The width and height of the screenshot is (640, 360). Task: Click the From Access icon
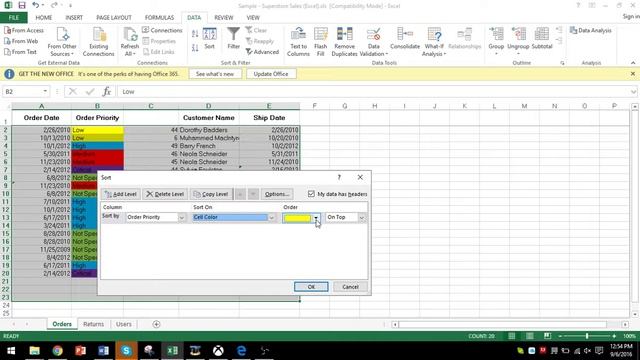pyautogui.click(x=7, y=30)
